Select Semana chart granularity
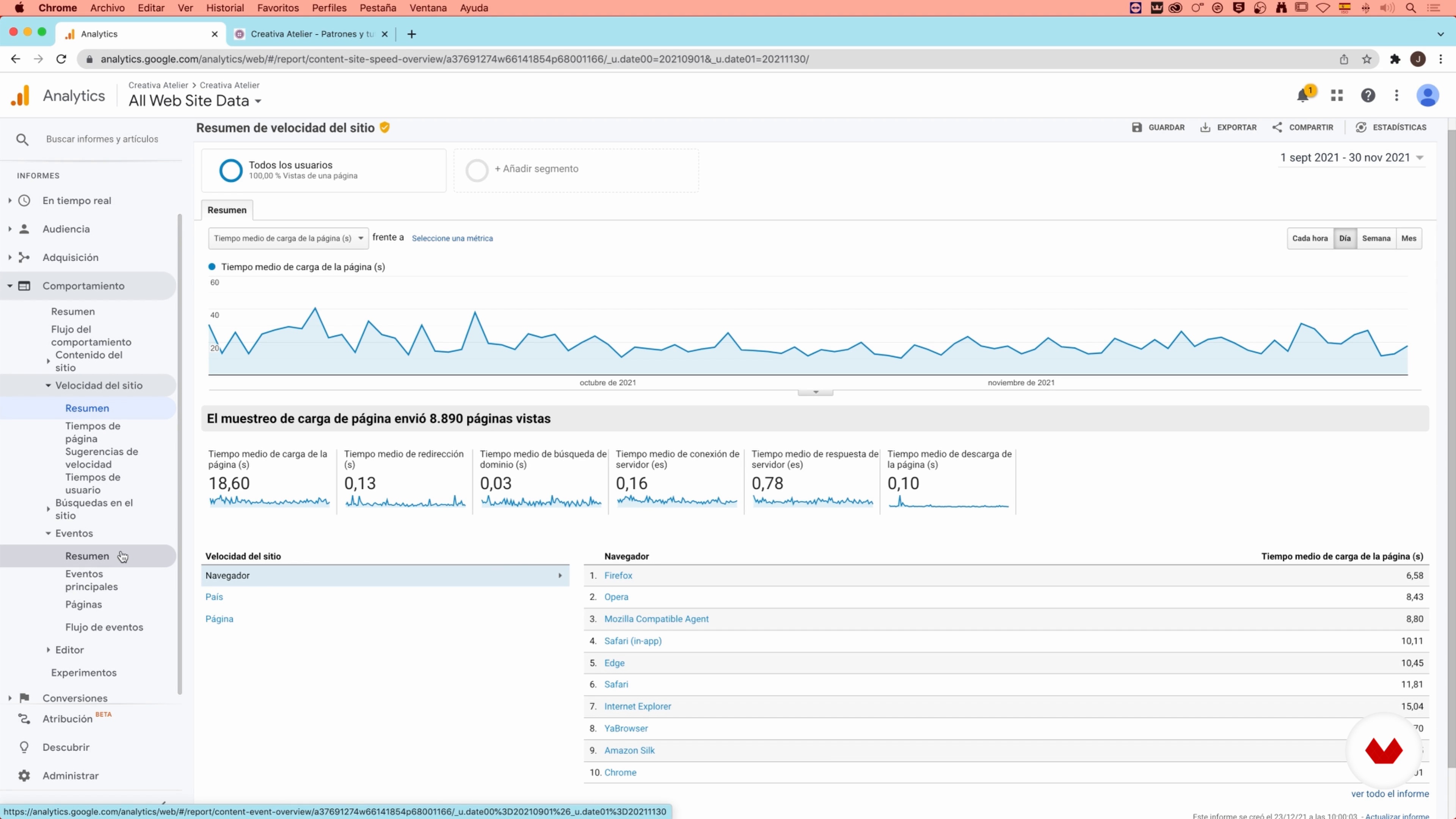Screen dimensions: 1456x819 [x=1376, y=238]
